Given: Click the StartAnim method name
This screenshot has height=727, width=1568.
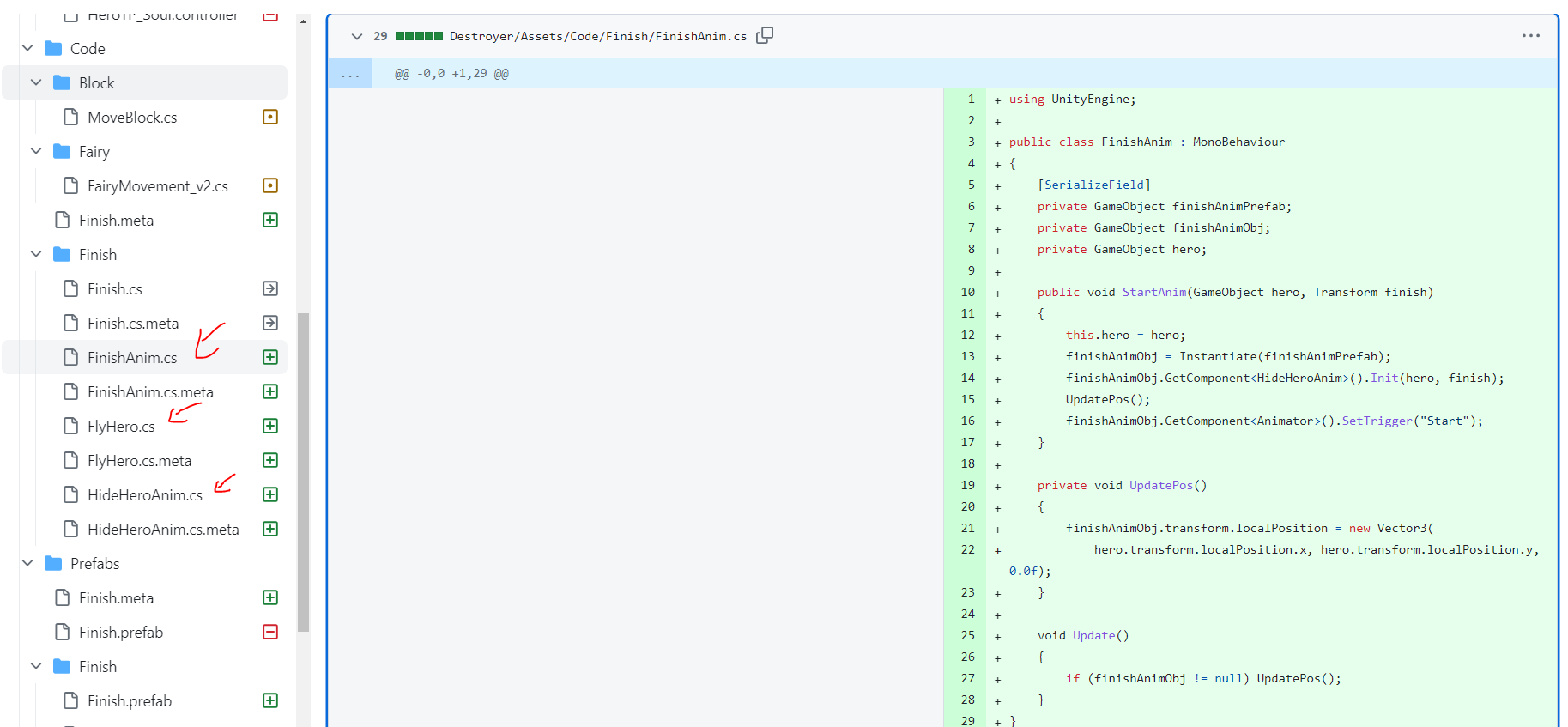Looking at the screenshot, I should click(1154, 292).
